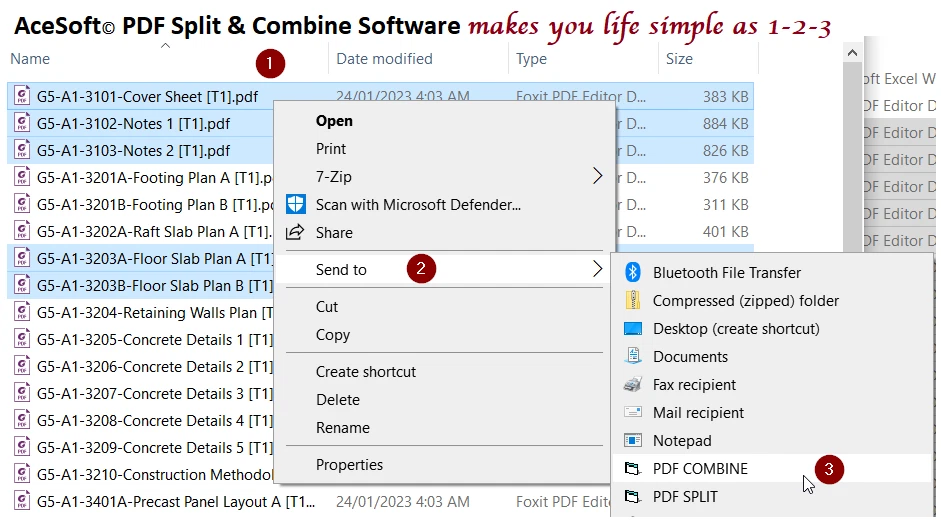This screenshot has height=520, width=941.
Task: Expand the 7-Zip submenu arrow
Action: pyautogui.click(x=597, y=176)
